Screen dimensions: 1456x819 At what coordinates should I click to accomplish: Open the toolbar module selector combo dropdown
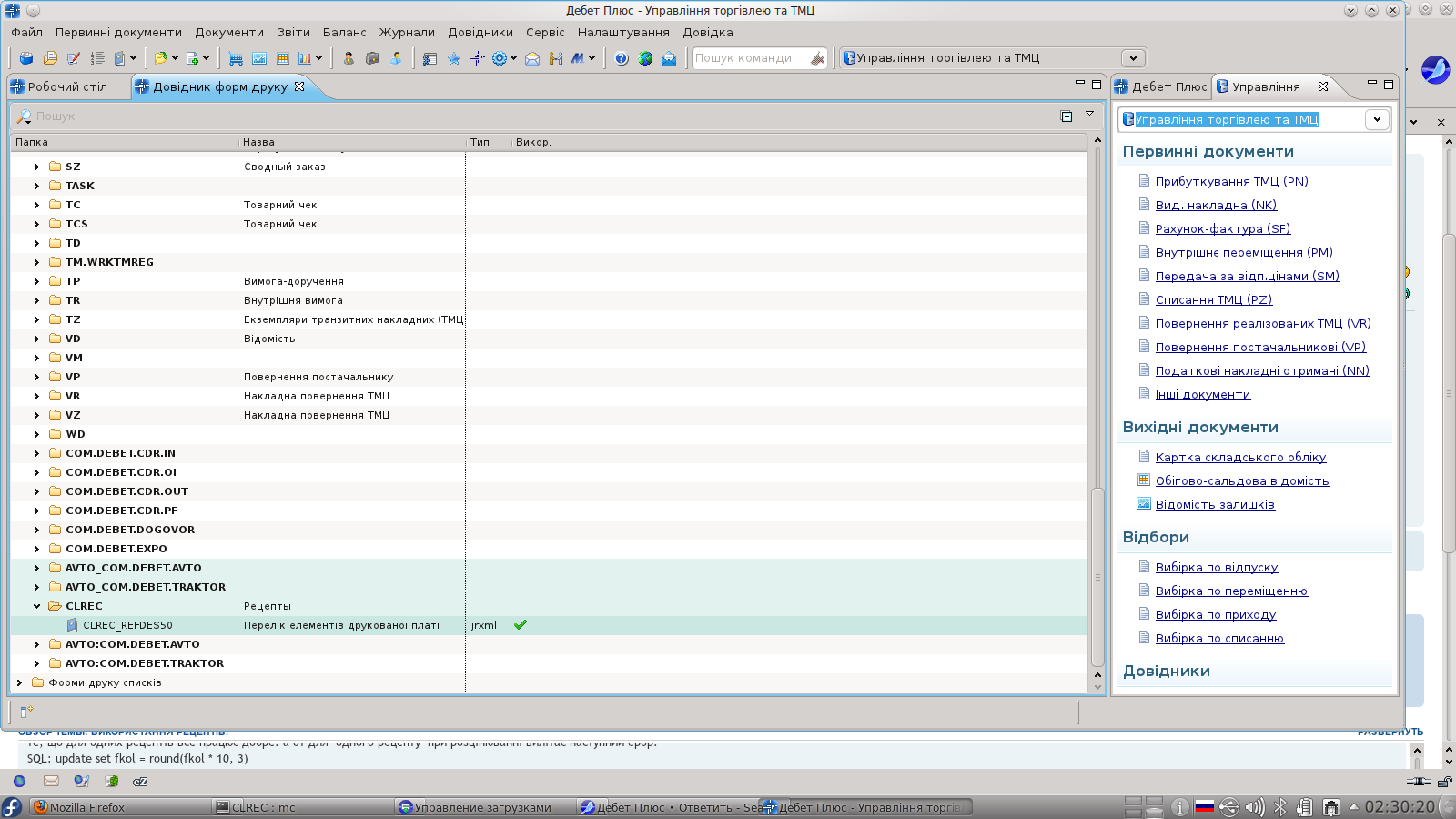click(1133, 58)
